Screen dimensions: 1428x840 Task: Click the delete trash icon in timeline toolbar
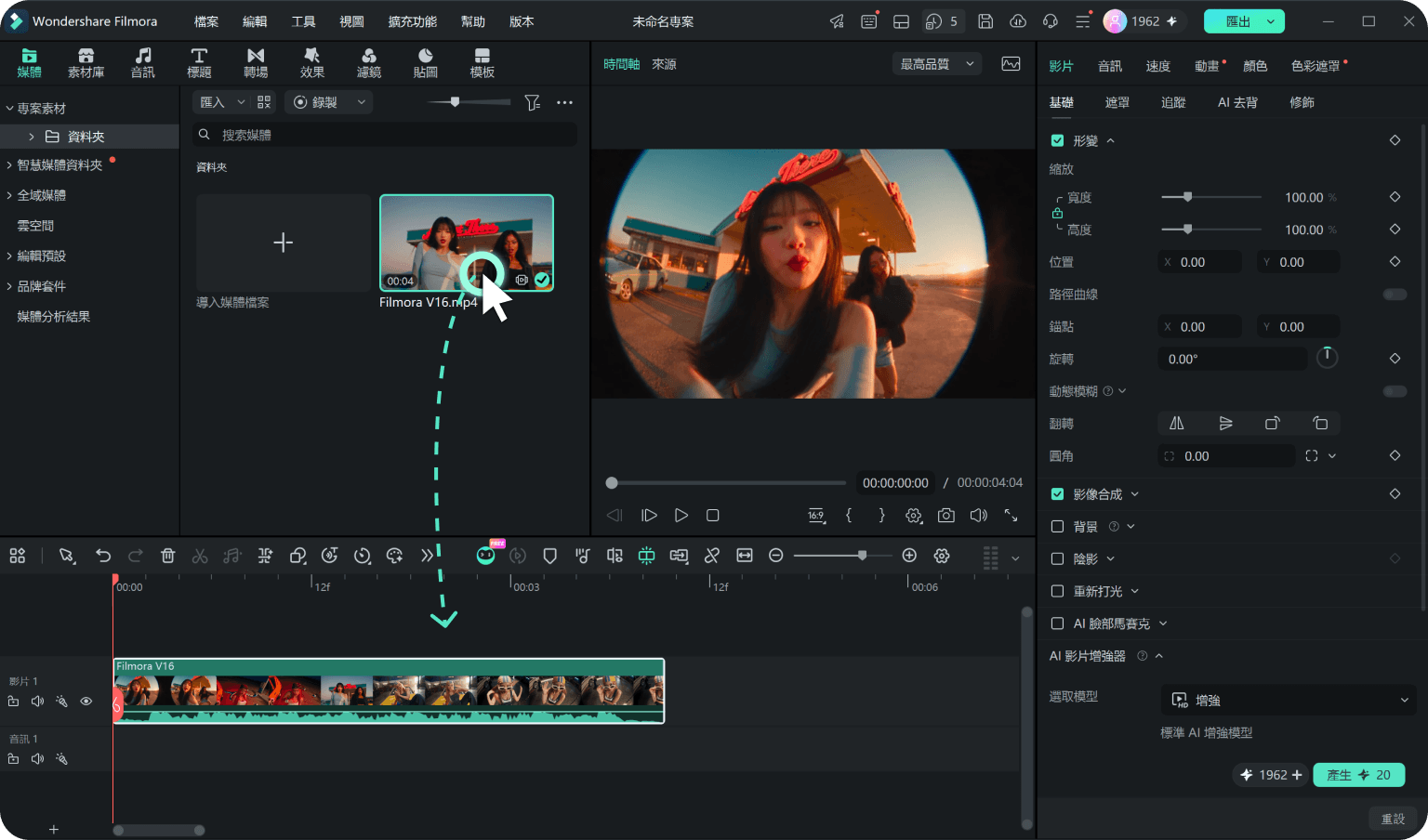tap(168, 556)
